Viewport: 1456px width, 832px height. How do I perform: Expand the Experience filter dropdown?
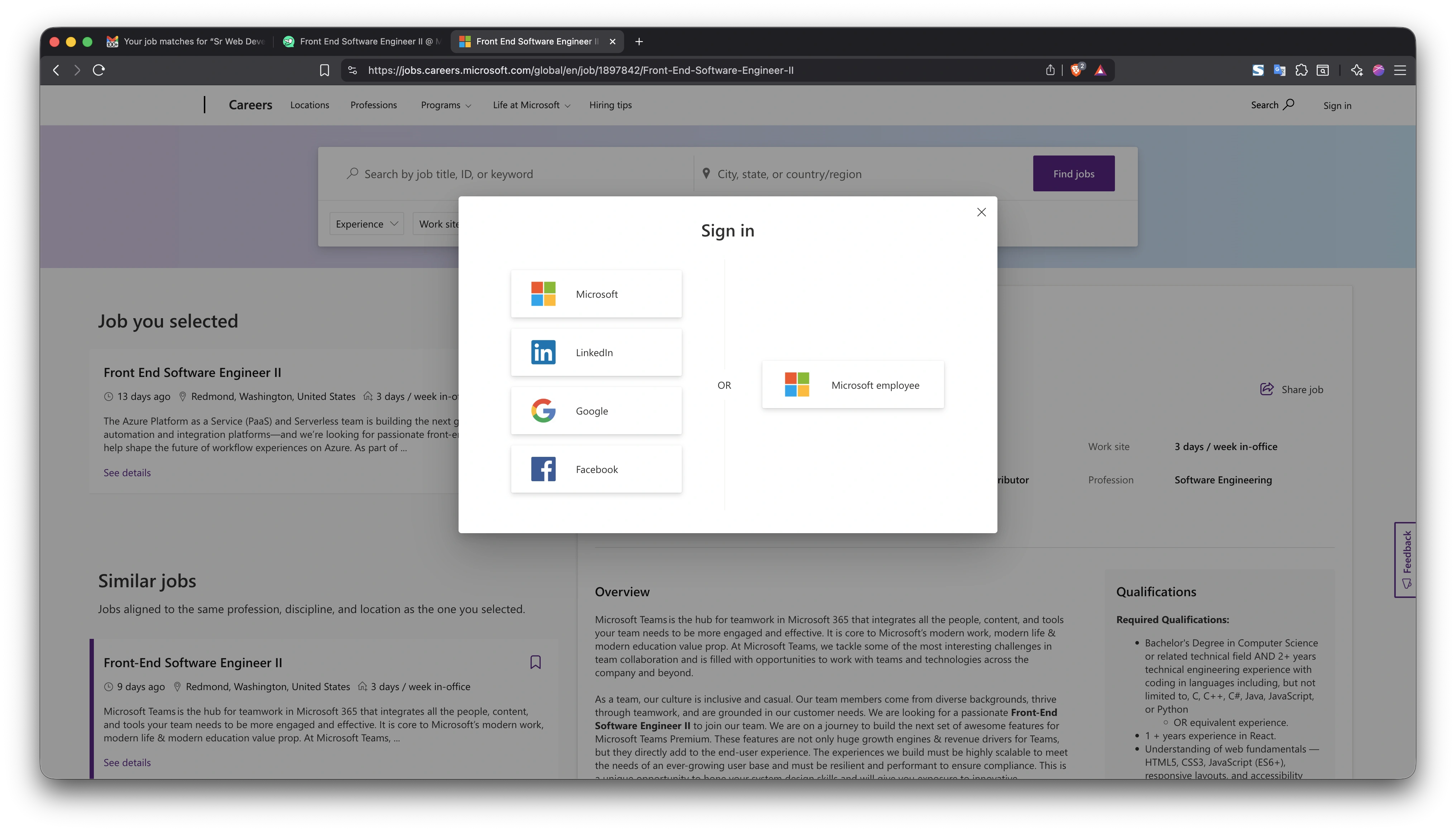coord(366,224)
